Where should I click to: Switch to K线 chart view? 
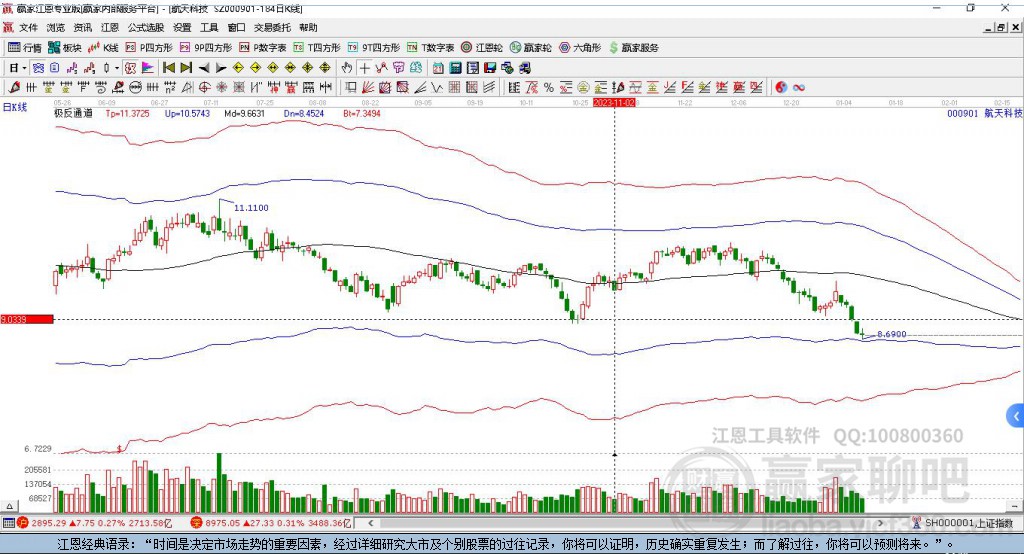pos(104,48)
